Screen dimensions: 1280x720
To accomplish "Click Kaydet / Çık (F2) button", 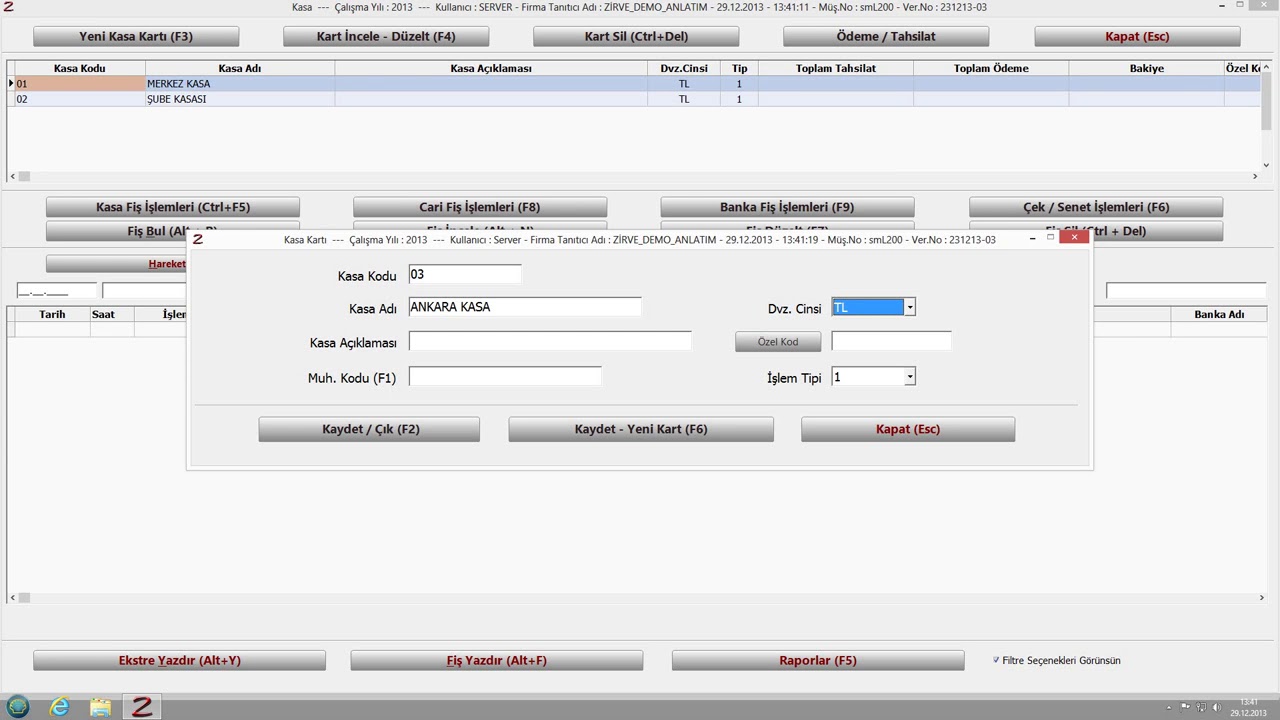I will pyautogui.click(x=369, y=429).
